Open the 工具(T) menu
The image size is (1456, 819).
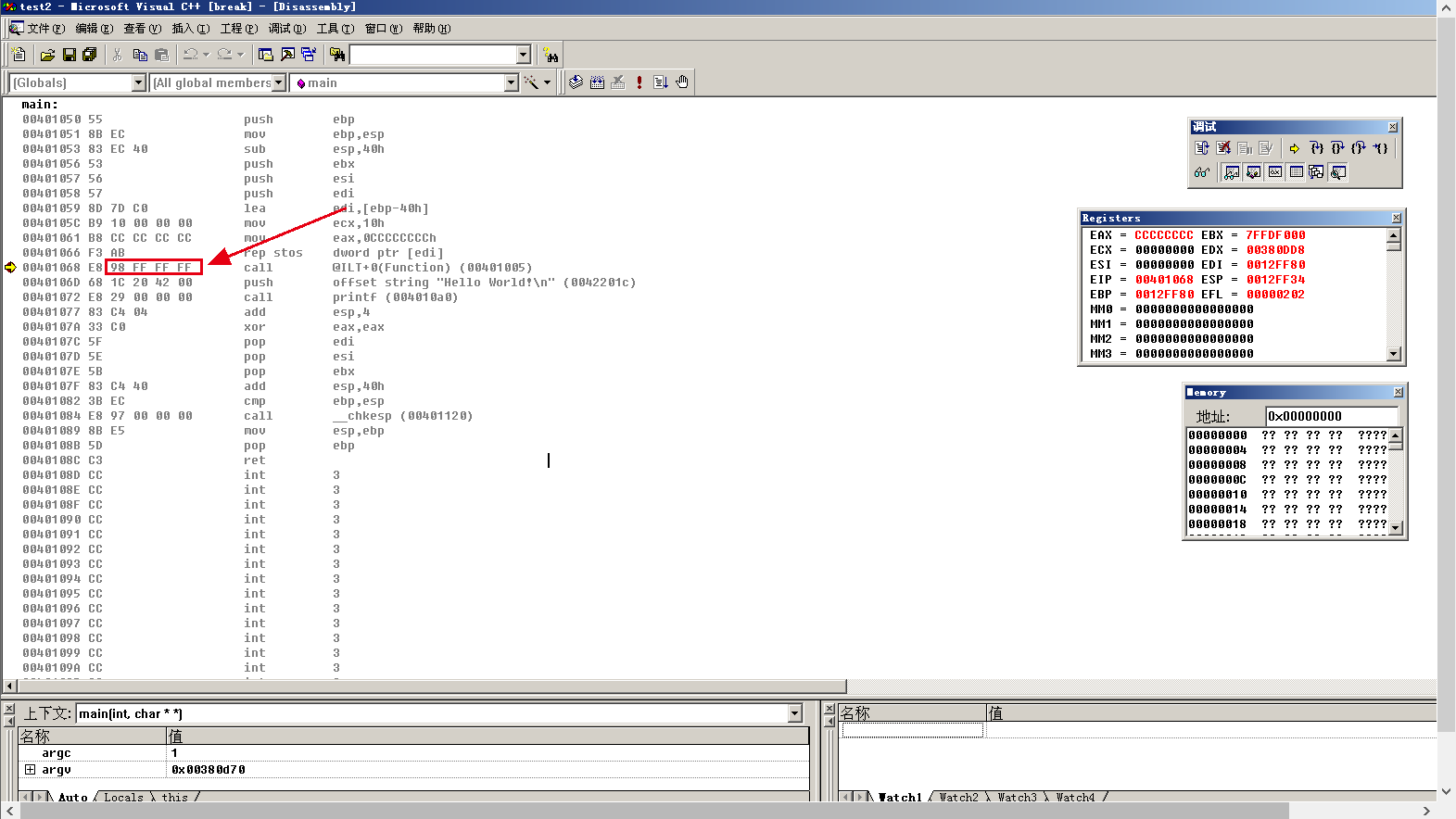pyautogui.click(x=336, y=29)
